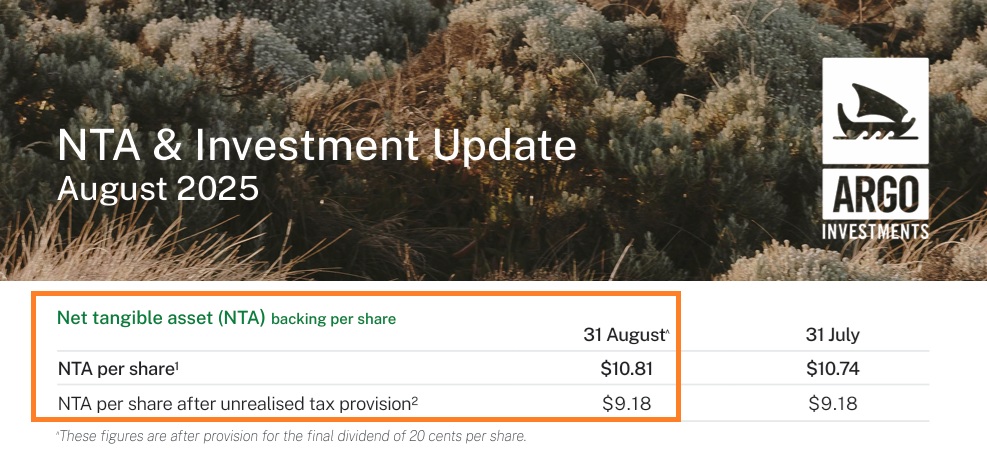The image size is (987, 455).
Task: Click the unrealised tax provision row label
Action: pos(234,404)
